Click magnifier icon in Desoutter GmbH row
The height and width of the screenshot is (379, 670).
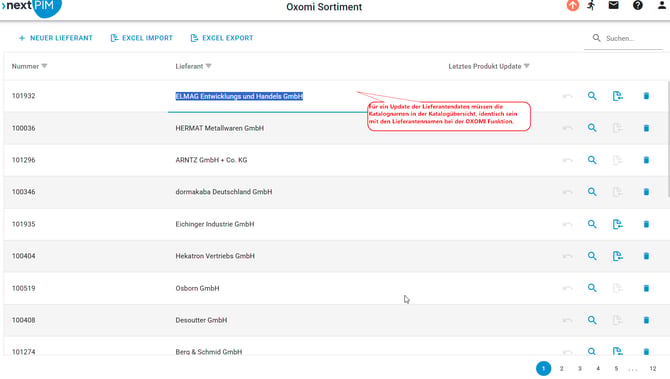tap(592, 320)
